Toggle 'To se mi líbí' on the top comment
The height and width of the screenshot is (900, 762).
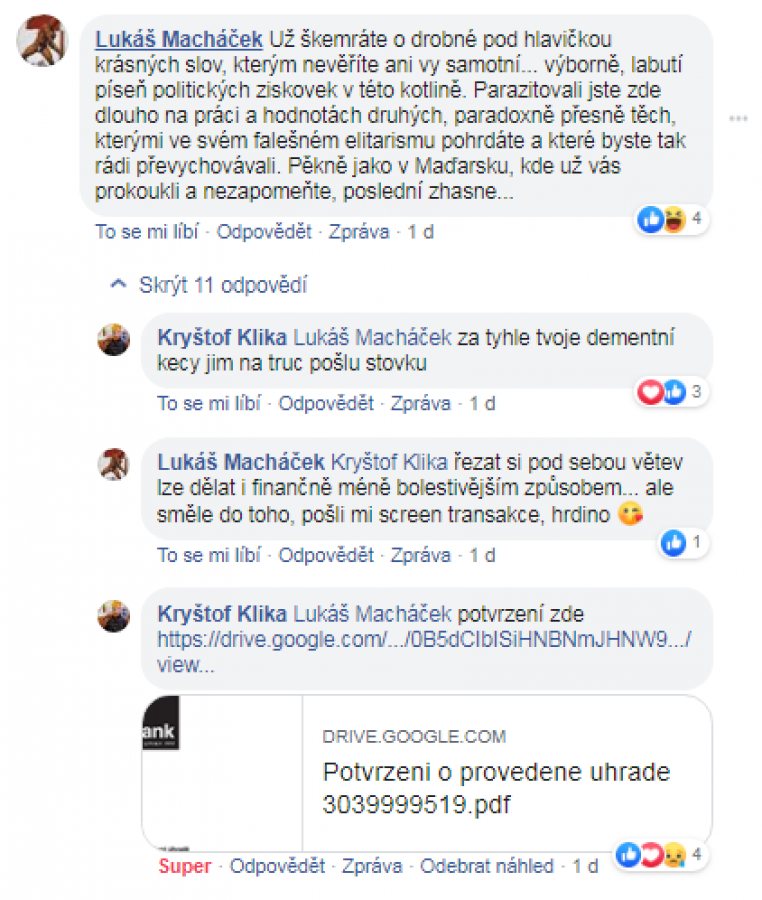146,232
